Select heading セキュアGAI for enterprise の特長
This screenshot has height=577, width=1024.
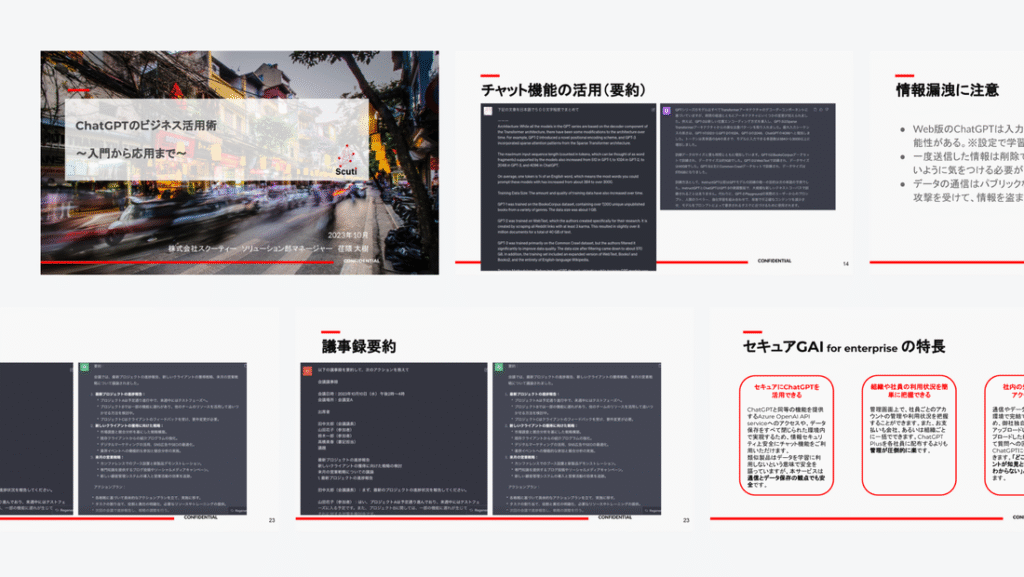click(844, 347)
